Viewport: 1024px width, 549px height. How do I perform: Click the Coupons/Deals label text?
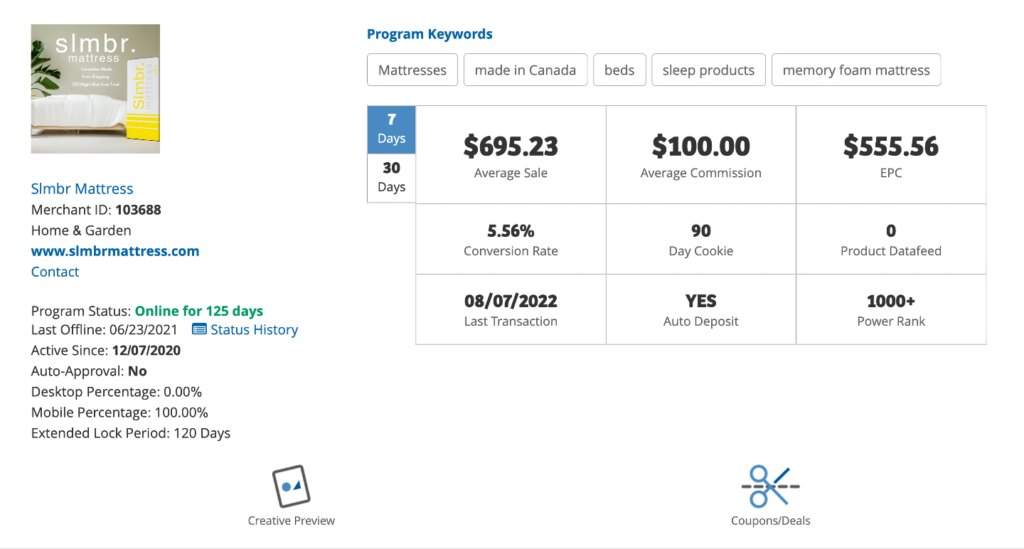coord(770,521)
